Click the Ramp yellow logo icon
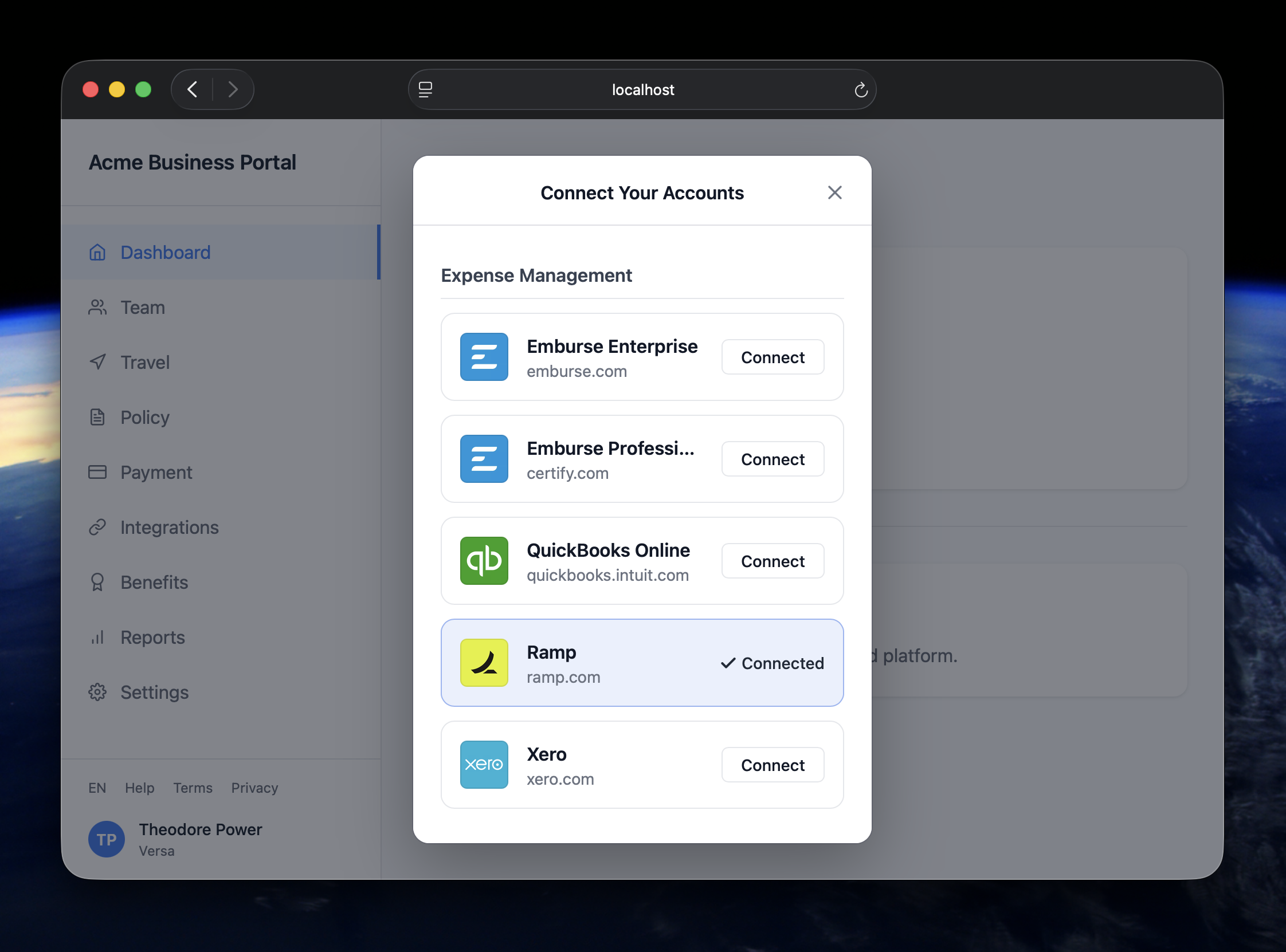The image size is (1286, 952). coord(484,663)
